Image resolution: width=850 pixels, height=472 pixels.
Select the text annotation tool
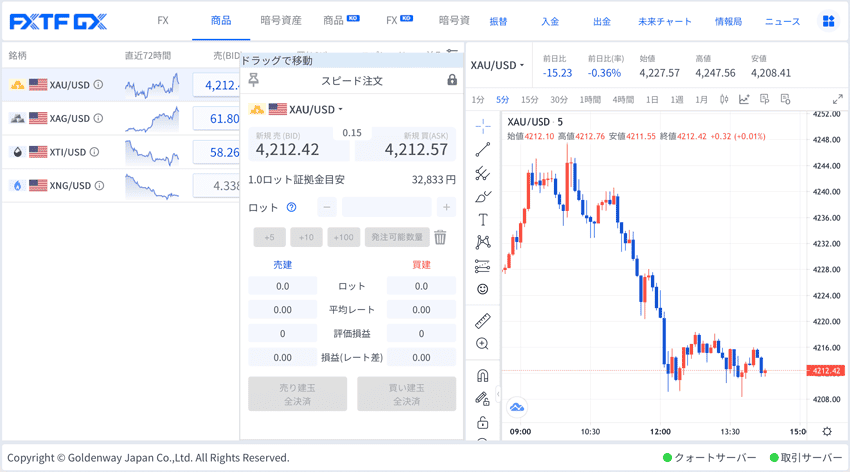coord(483,219)
